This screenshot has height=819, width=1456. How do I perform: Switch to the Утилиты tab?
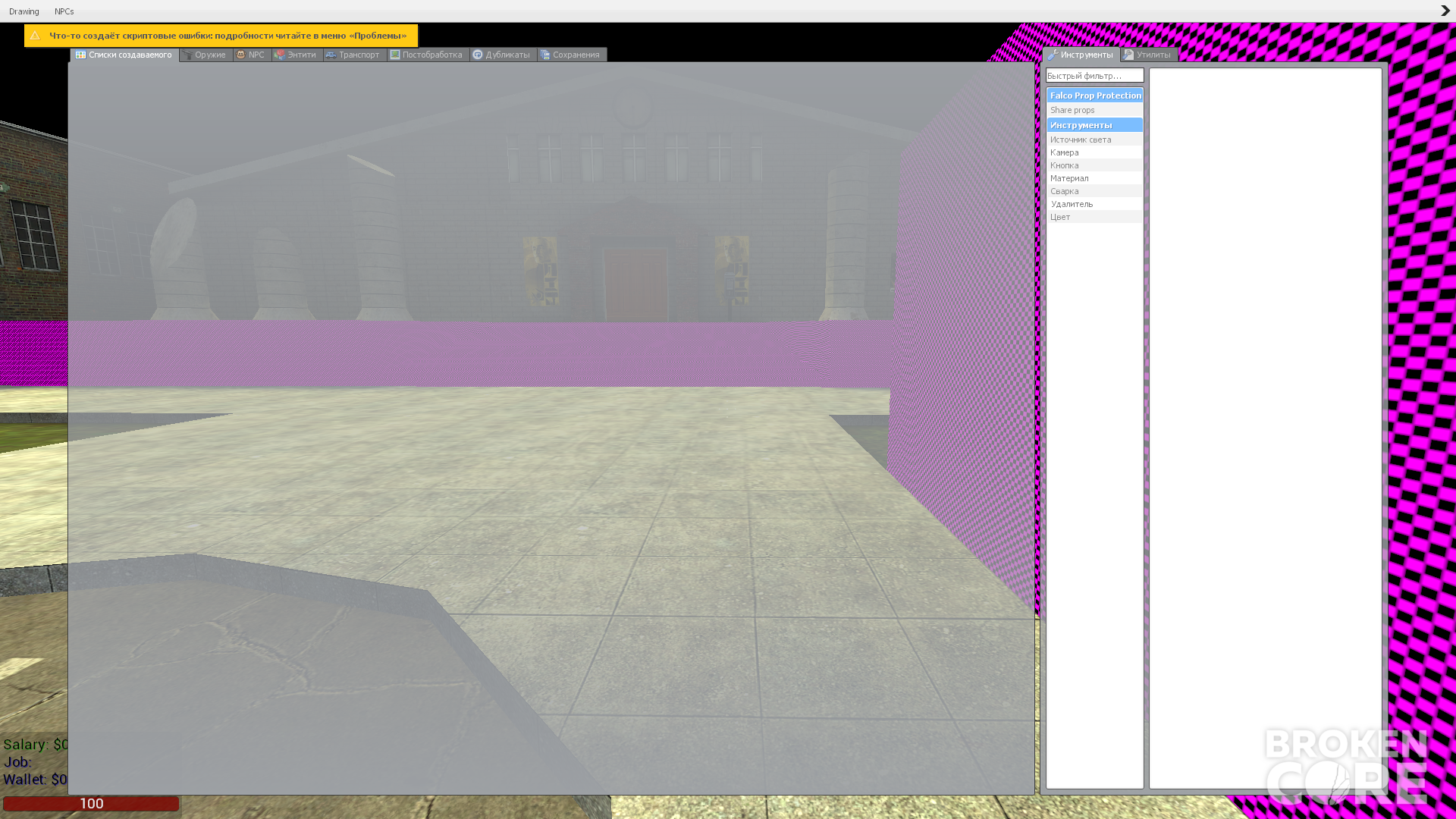coord(1149,55)
